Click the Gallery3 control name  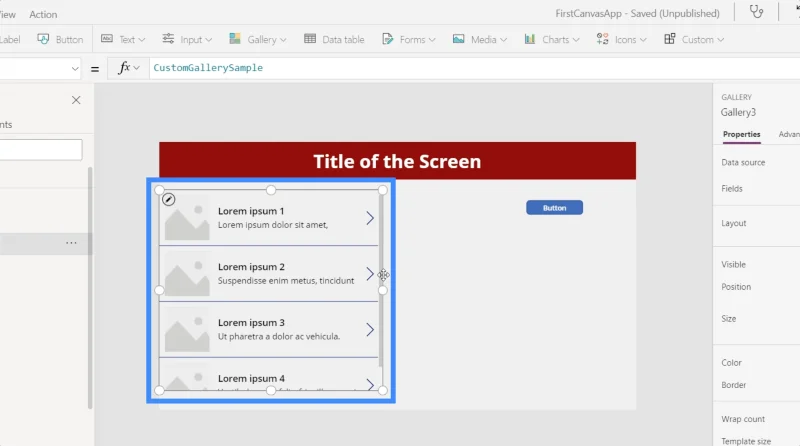tap(738, 112)
